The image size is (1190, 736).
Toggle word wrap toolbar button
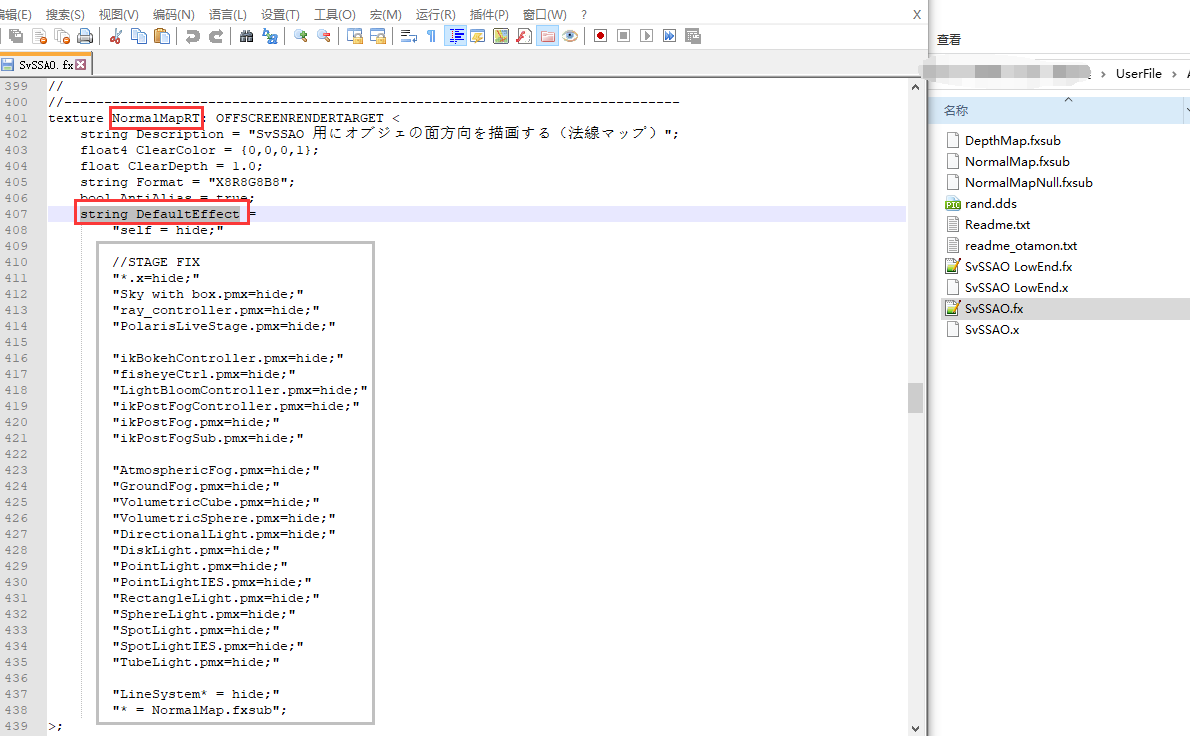coord(408,36)
